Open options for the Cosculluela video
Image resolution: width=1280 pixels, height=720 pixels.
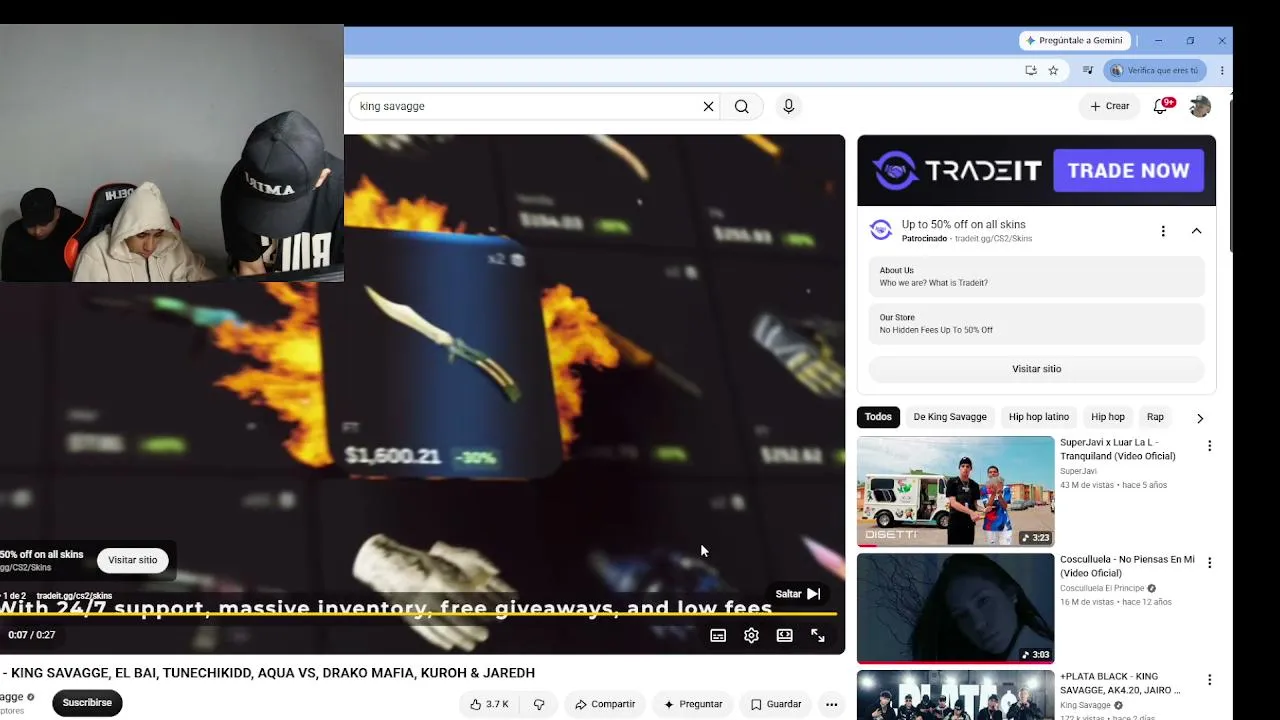pyautogui.click(x=1209, y=563)
